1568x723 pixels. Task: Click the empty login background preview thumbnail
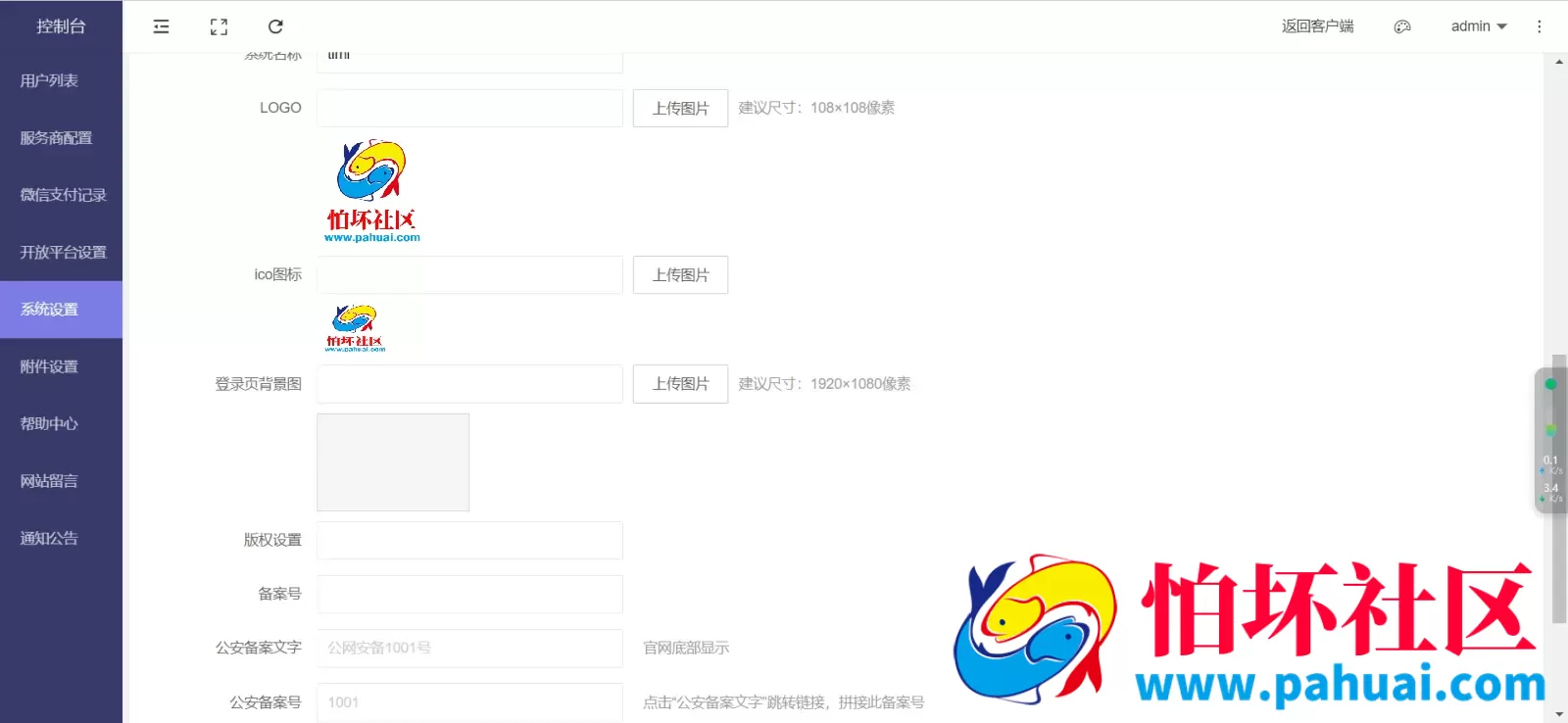click(x=393, y=462)
